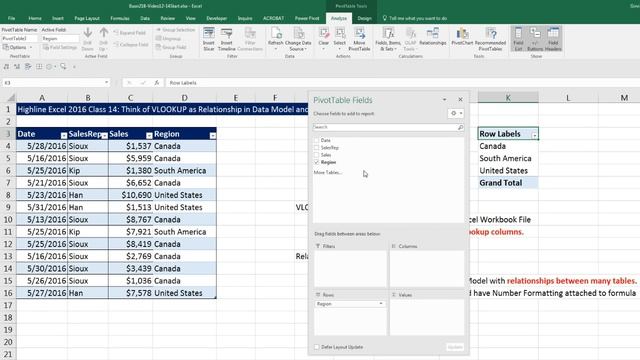Click the Ungroup command
640x360 pixels.
(168, 38)
